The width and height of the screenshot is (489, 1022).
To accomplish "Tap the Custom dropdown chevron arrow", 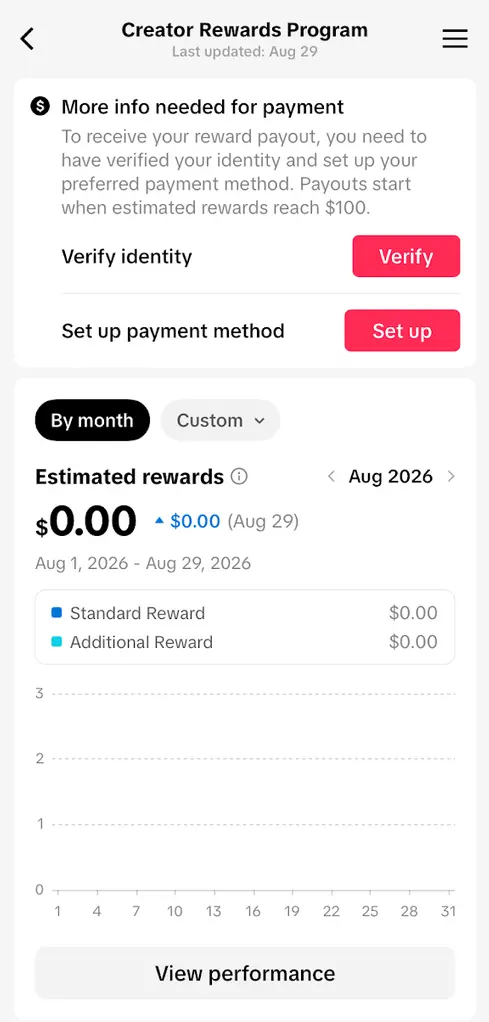I will click(x=259, y=421).
